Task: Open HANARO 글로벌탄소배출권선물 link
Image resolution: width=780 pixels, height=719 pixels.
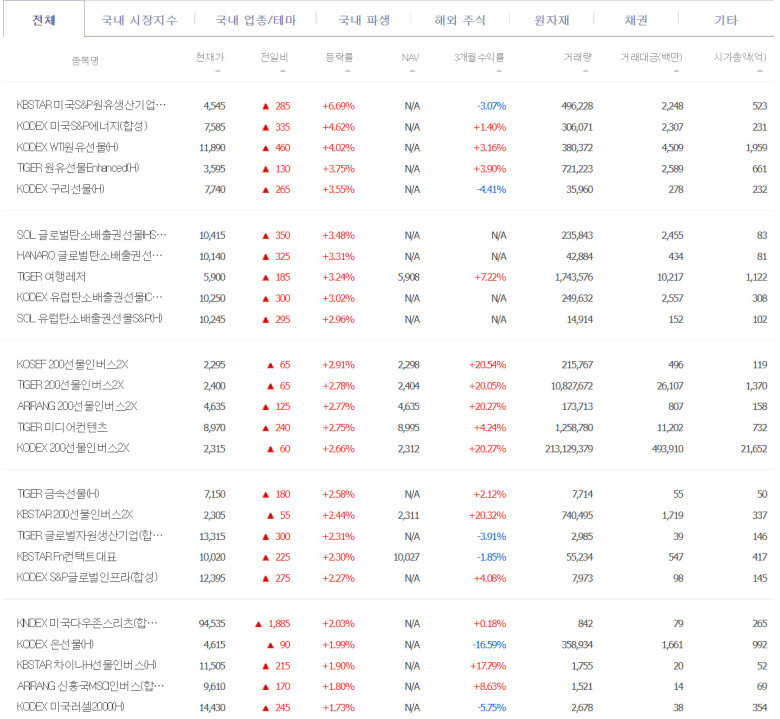Action: click(x=90, y=255)
